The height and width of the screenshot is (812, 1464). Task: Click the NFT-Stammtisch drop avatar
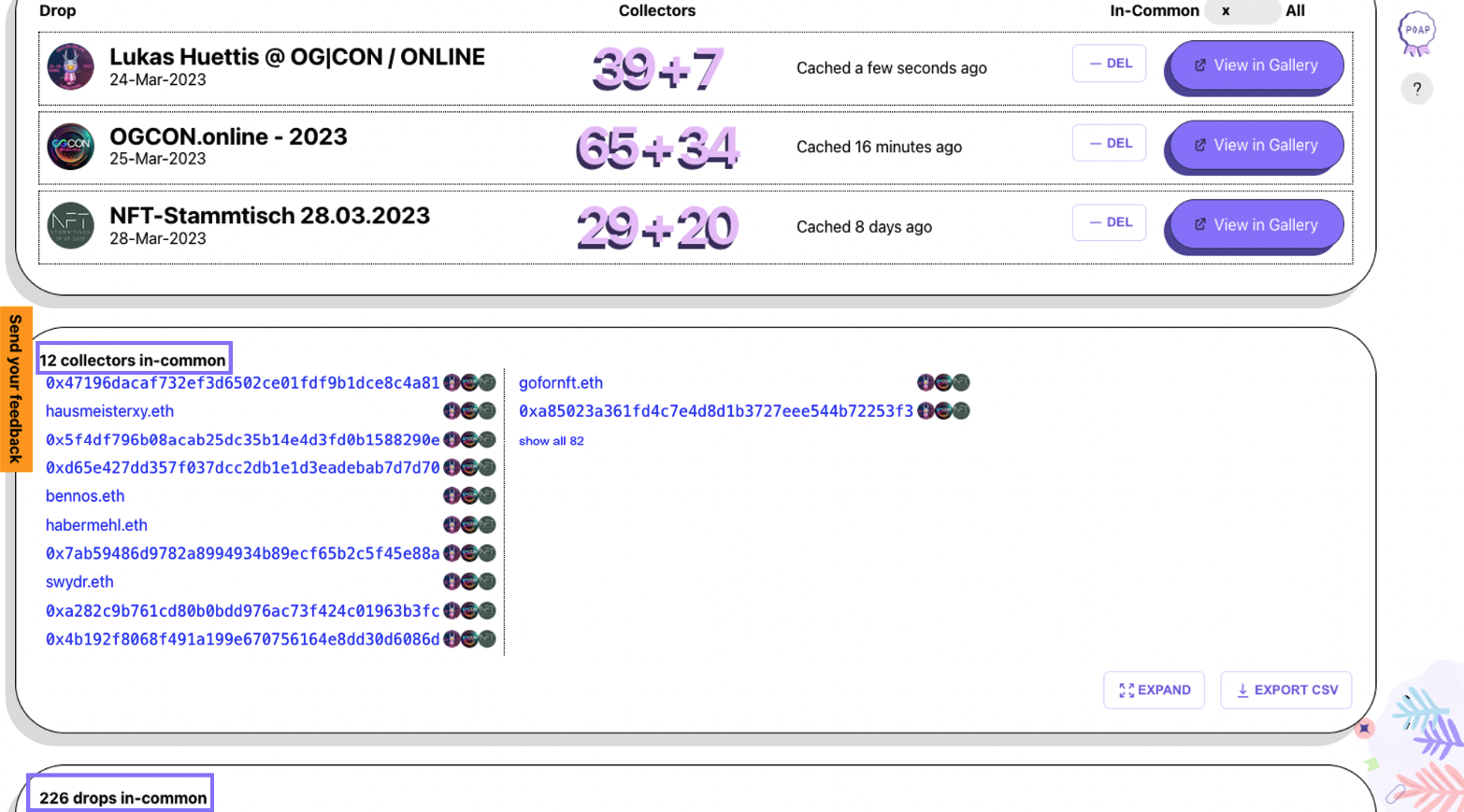tap(71, 226)
